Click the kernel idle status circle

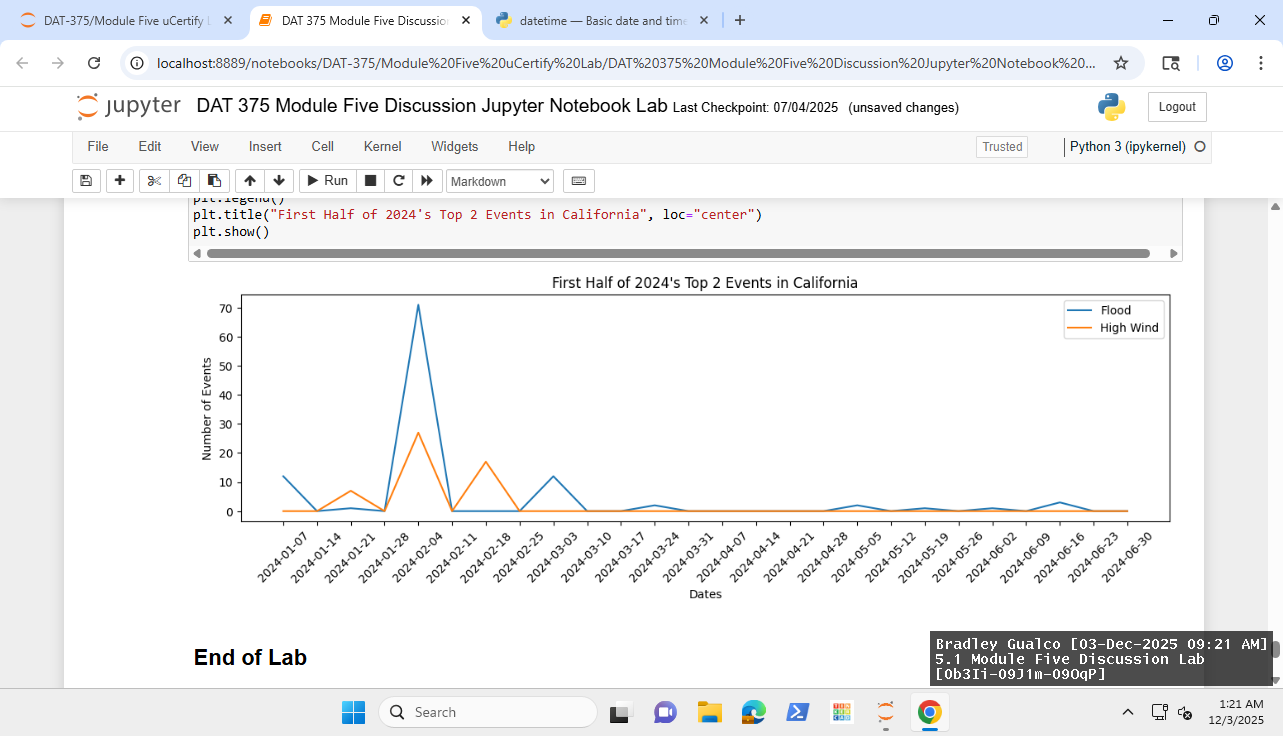point(1200,147)
